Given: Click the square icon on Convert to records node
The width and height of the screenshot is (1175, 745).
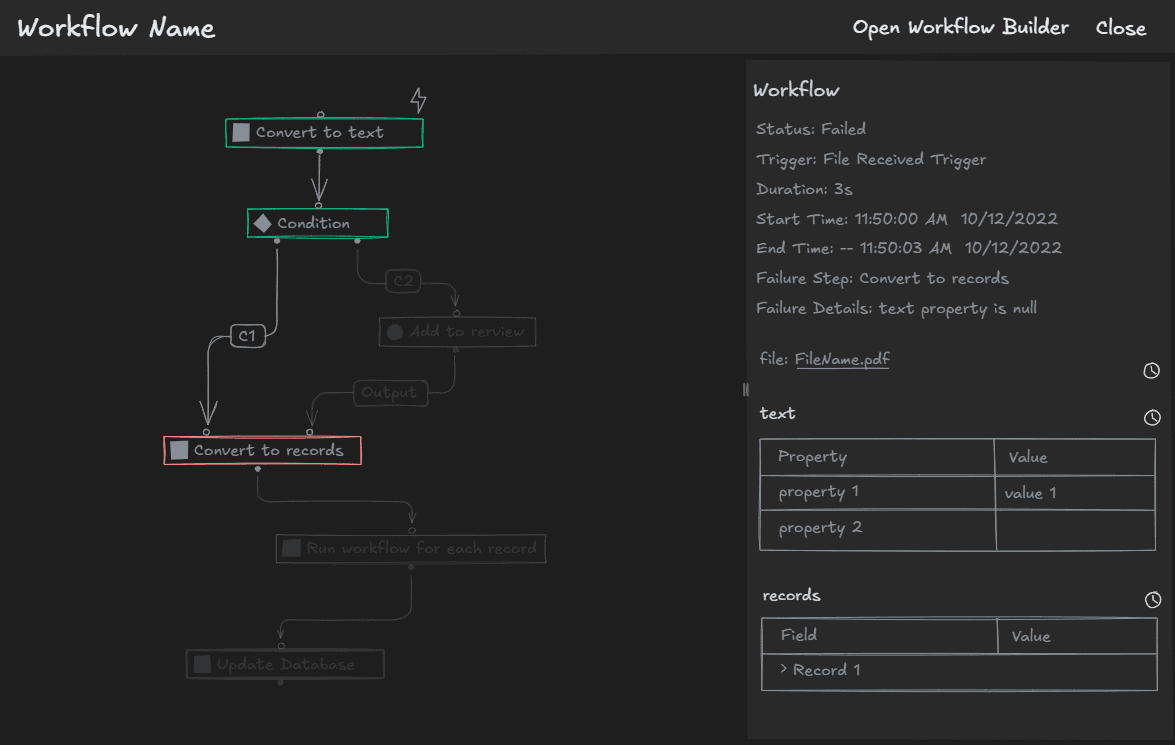Looking at the screenshot, I should [178, 450].
